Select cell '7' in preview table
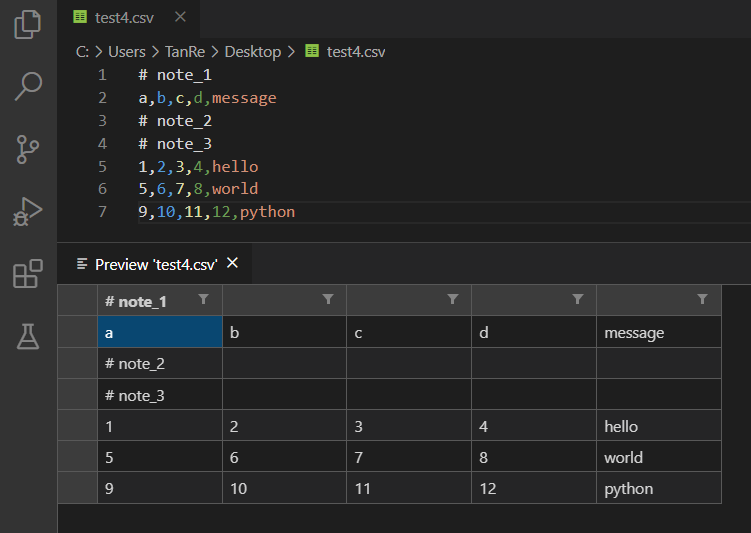751x533 pixels. coord(409,456)
